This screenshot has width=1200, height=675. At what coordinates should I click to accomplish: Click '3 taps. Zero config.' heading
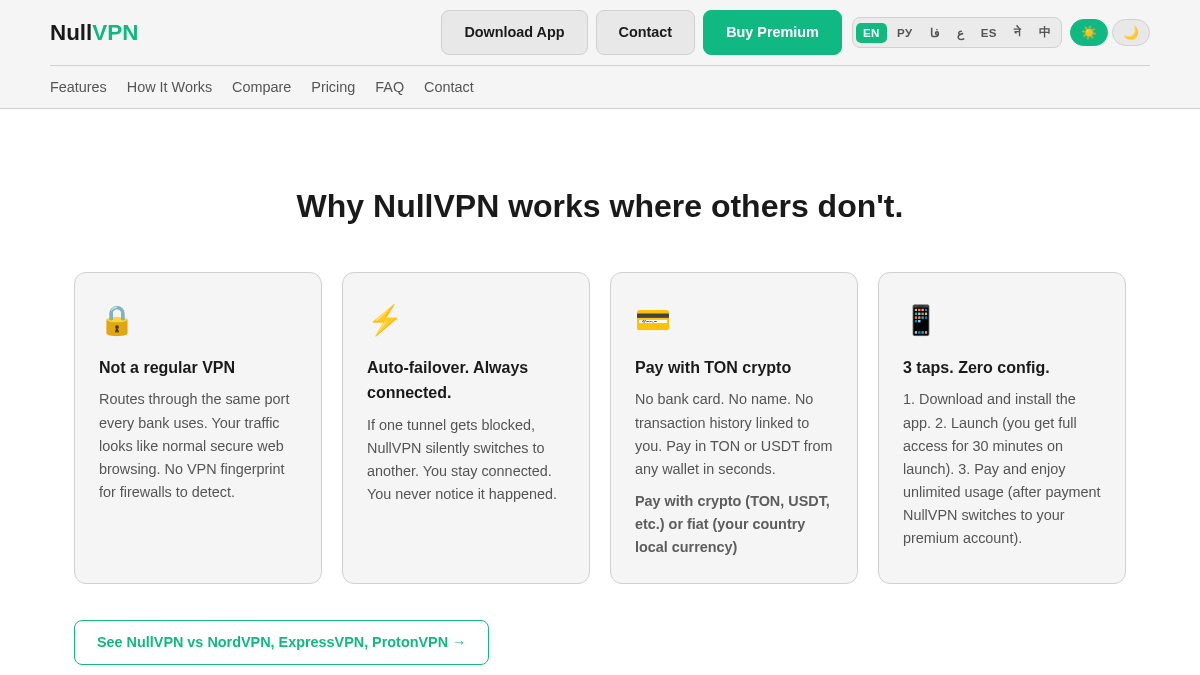[976, 368]
